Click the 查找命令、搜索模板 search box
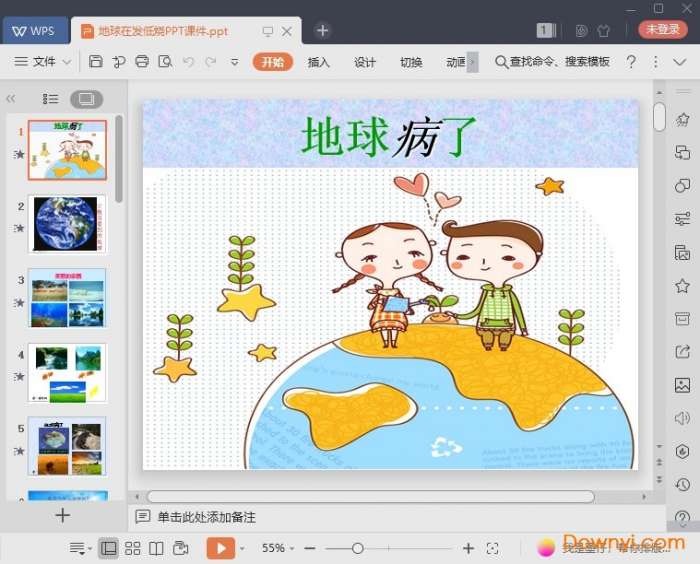Viewport: 700px width, 564px height. coord(553,62)
